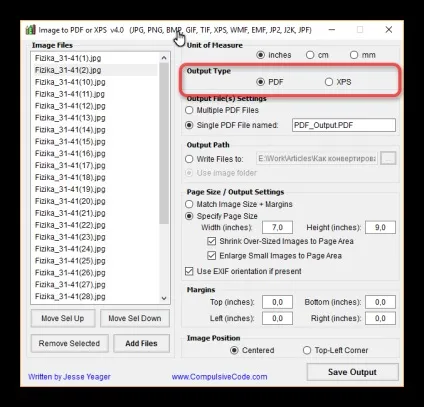
Task: Select Fizika_31-41(13).jpg in list
Action: [x=95, y=118]
